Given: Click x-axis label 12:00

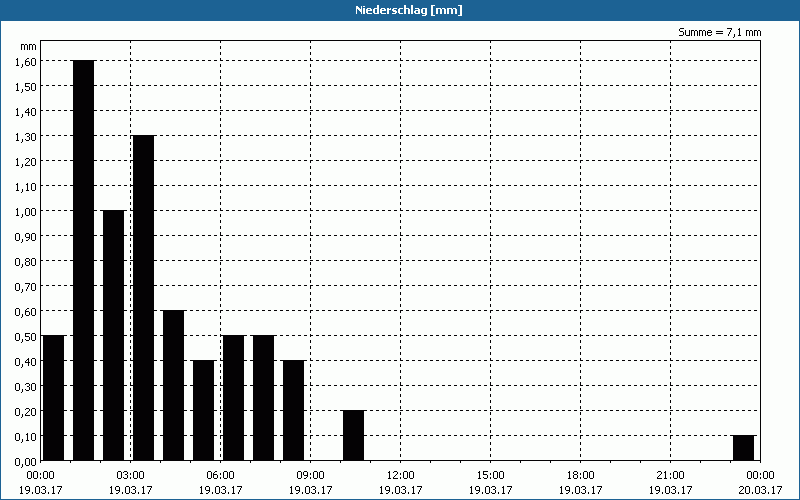Looking at the screenshot, I should [x=401, y=475].
